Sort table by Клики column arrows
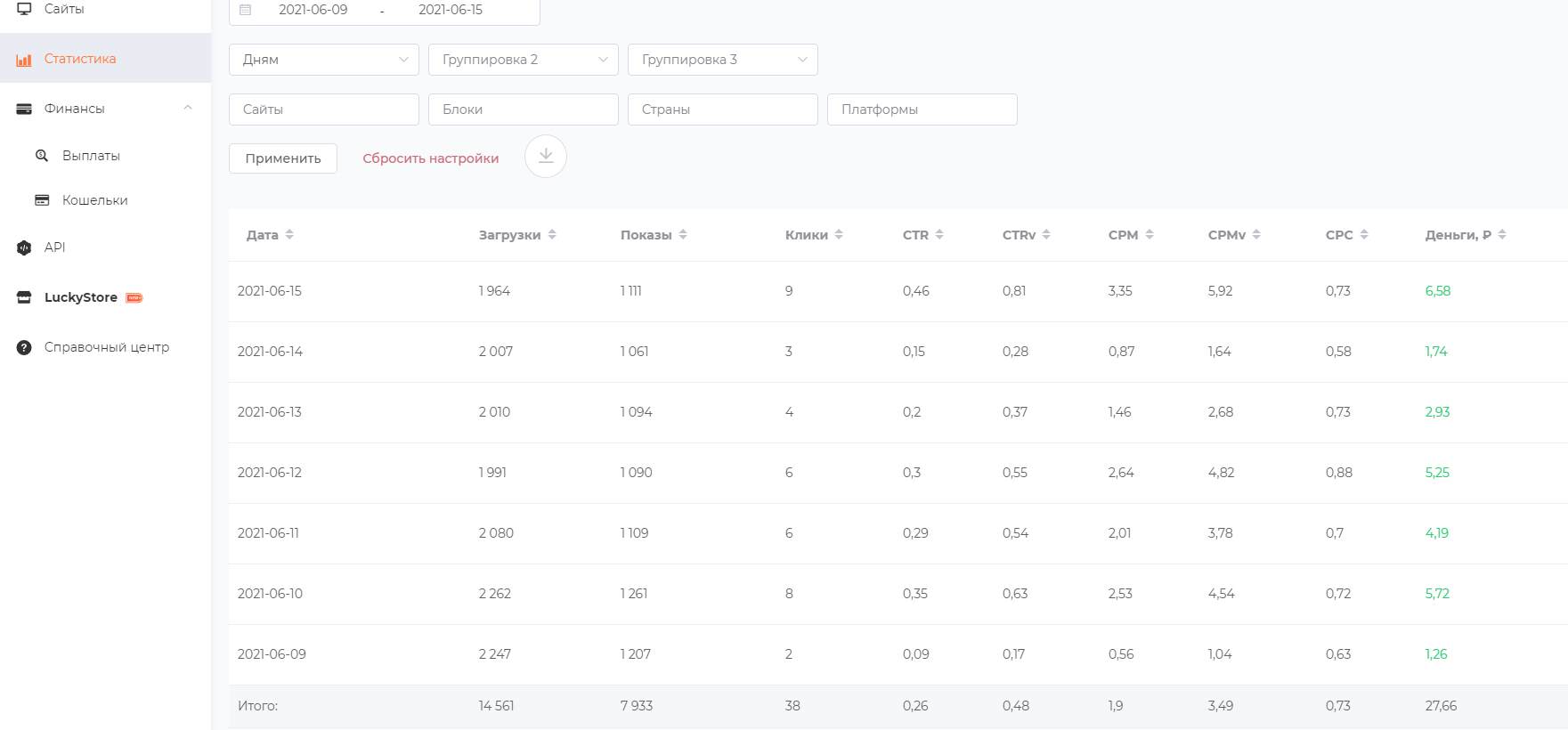Image resolution: width=1568 pixels, height=730 pixels. point(839,235)
